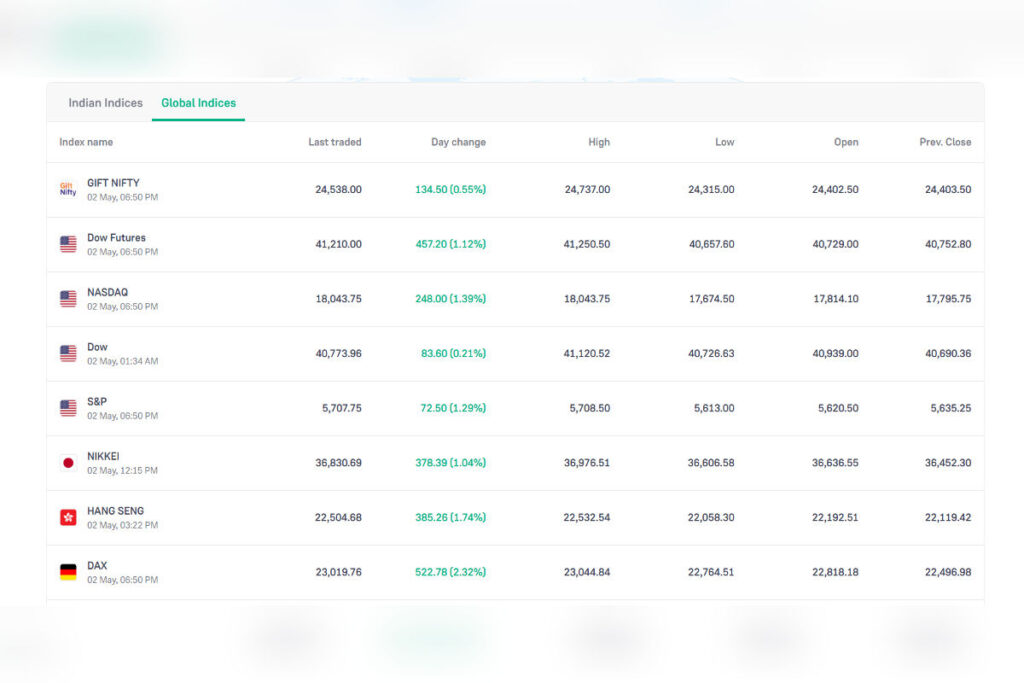Viewport: 1024px width, 683px height.
Task: Click NIKKEI low value 36,606.58
Action: (711, 463)
